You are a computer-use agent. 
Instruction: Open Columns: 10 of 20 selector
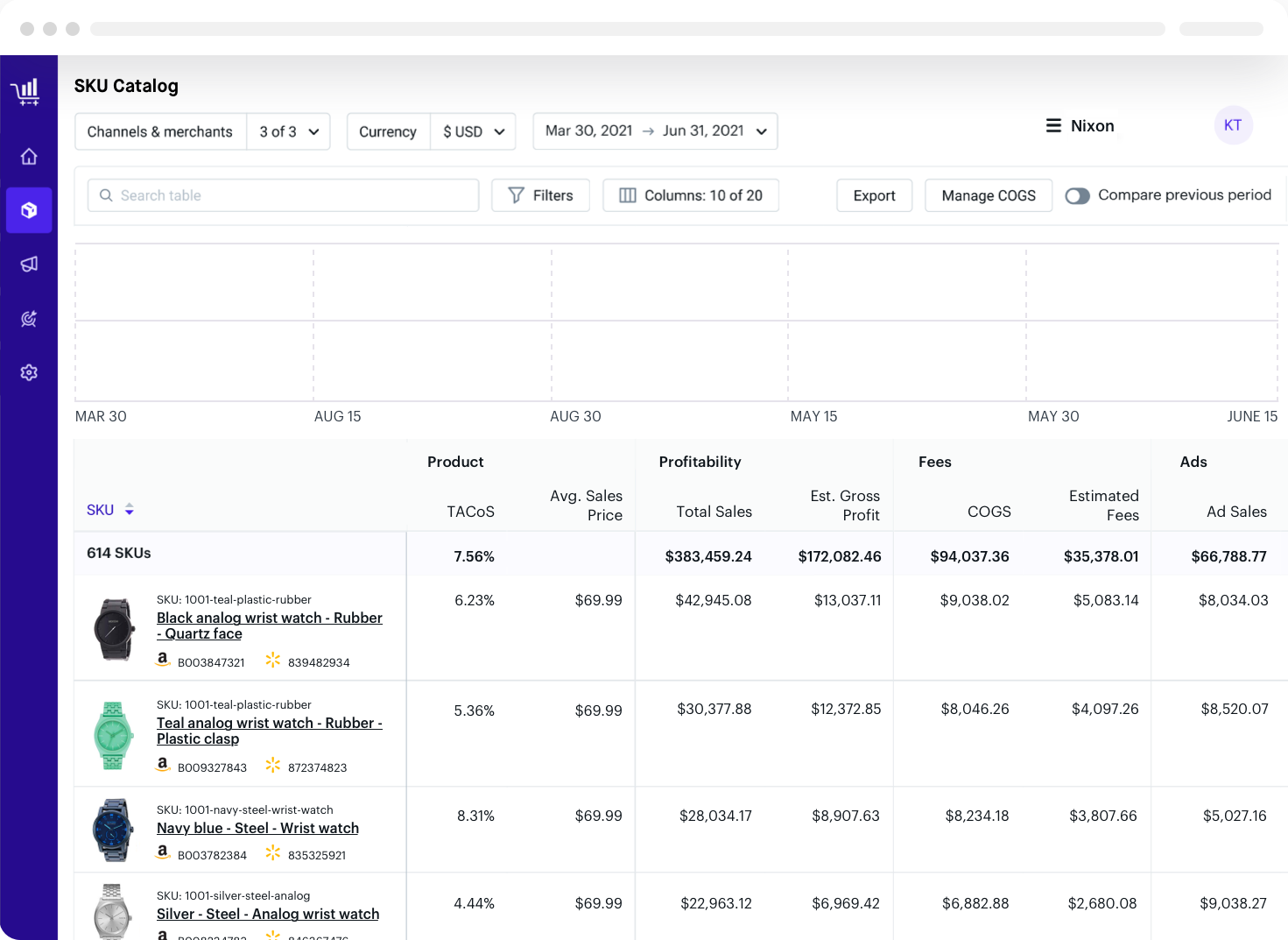point(690,195)
